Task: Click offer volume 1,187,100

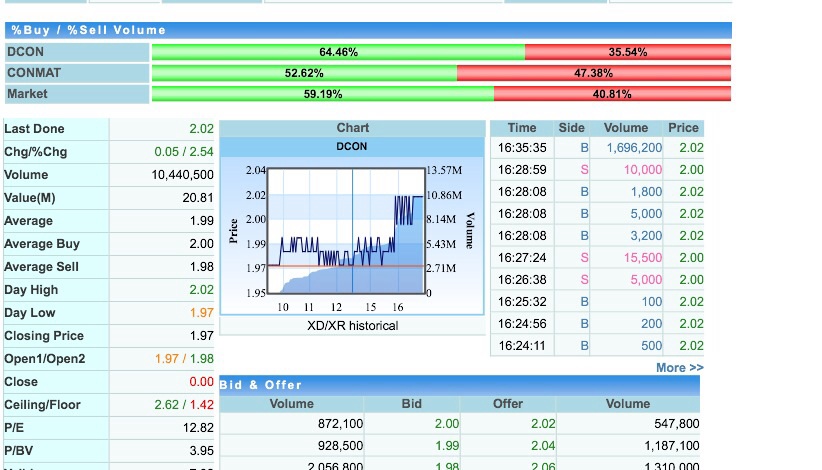Action: (x=672, y=446)
